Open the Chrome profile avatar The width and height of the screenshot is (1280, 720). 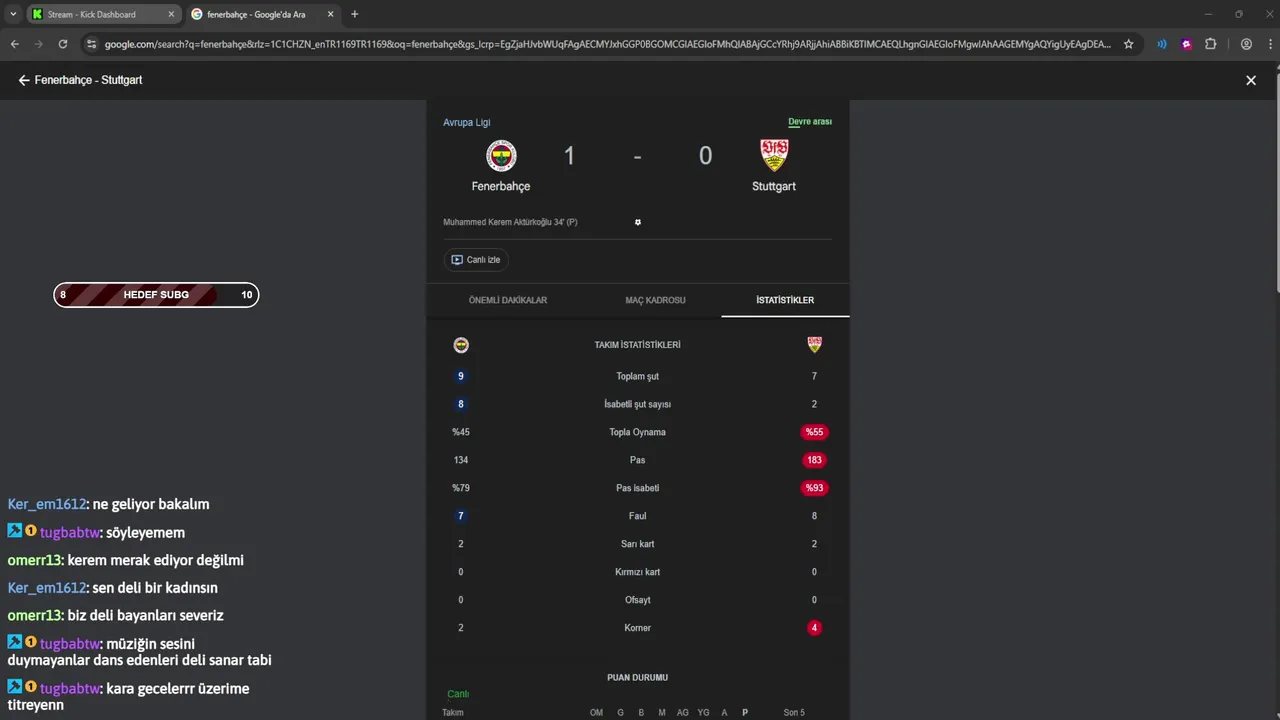point(1246,44)
